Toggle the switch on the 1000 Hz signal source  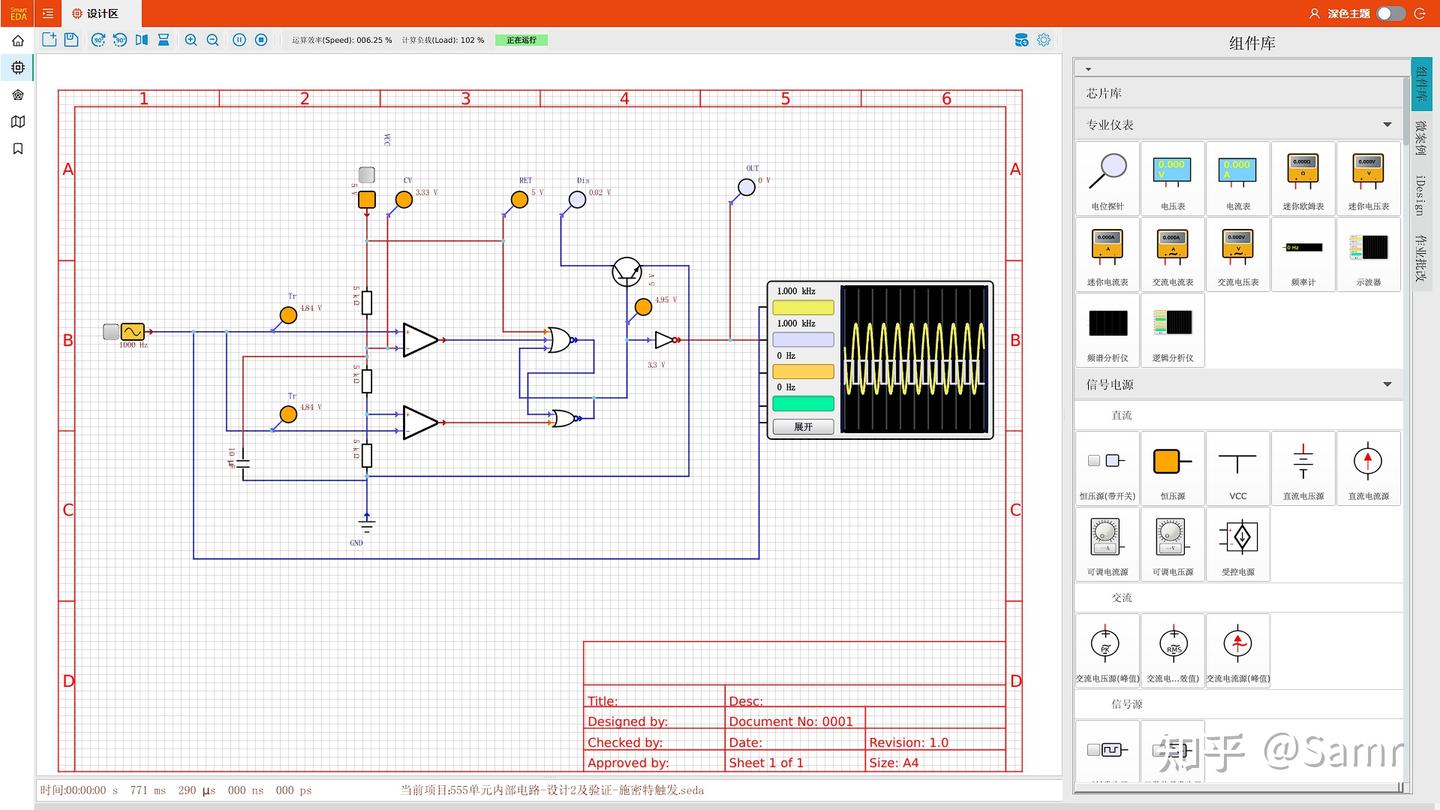tap(110, 331)
